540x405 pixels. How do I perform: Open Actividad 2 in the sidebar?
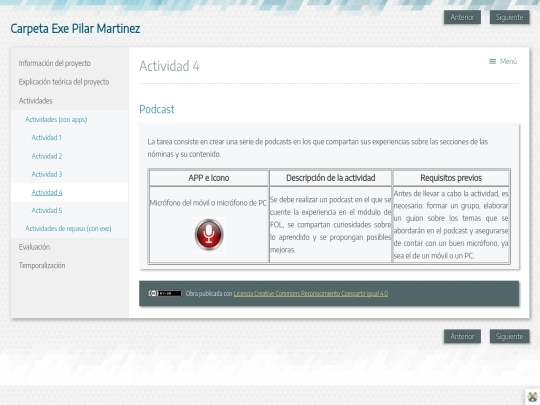tap(47, 156)
